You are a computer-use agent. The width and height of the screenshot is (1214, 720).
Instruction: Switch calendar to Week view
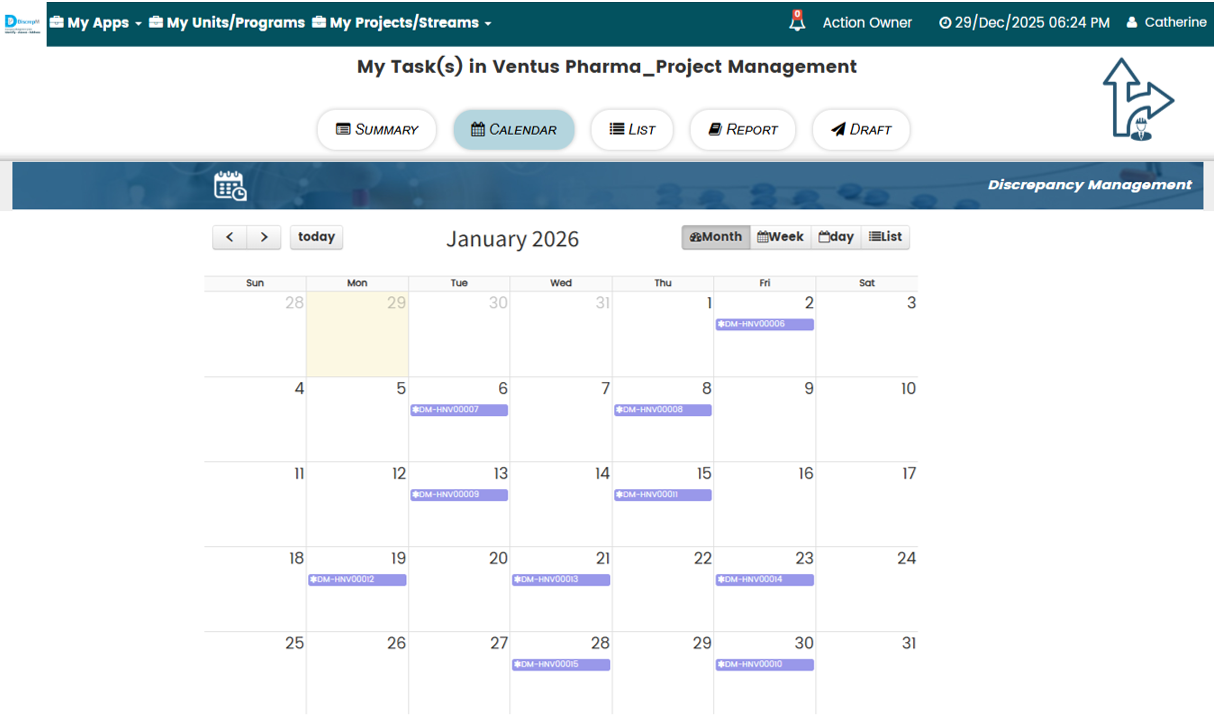[781, 237]
